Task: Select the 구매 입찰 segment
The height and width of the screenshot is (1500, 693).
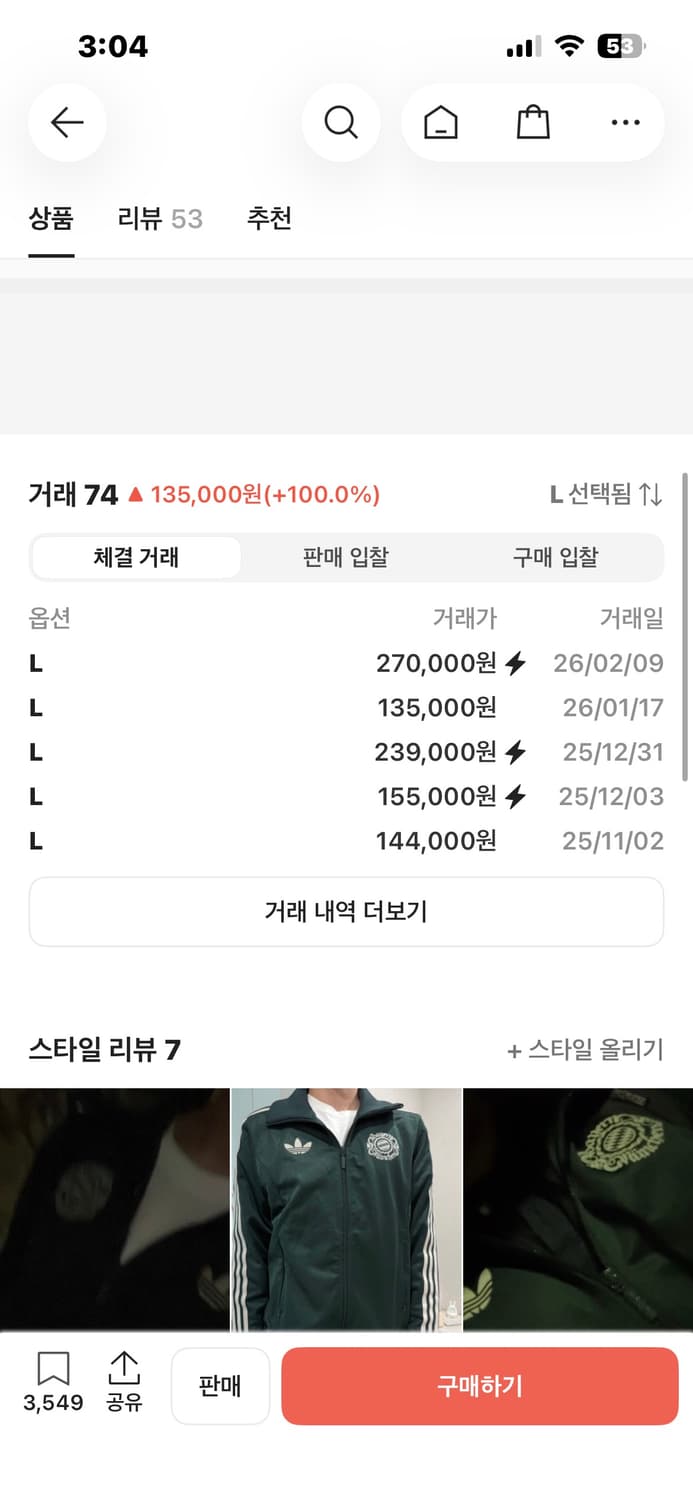Action: (x=555, y=558)
